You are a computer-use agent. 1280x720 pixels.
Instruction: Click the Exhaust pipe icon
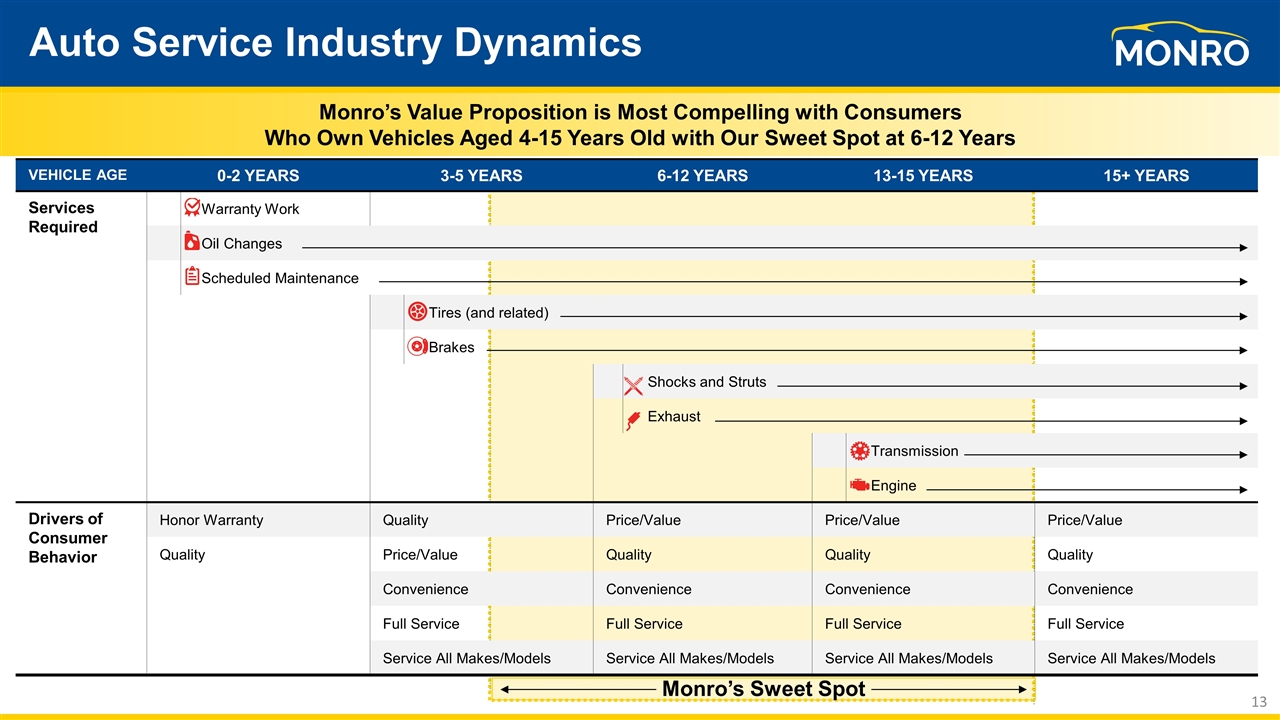click(x=632, y=419)
